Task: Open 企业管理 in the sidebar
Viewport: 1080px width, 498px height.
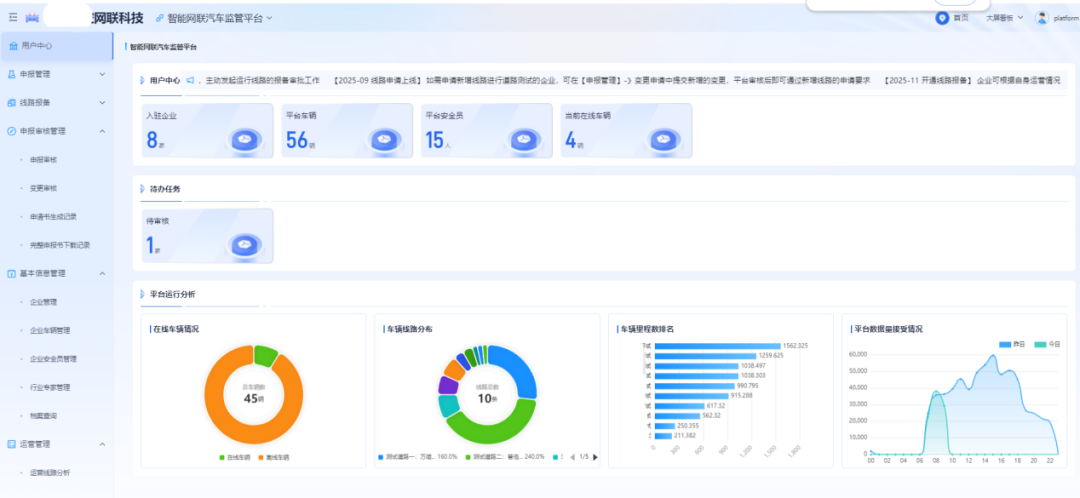Action: (43, 302)
